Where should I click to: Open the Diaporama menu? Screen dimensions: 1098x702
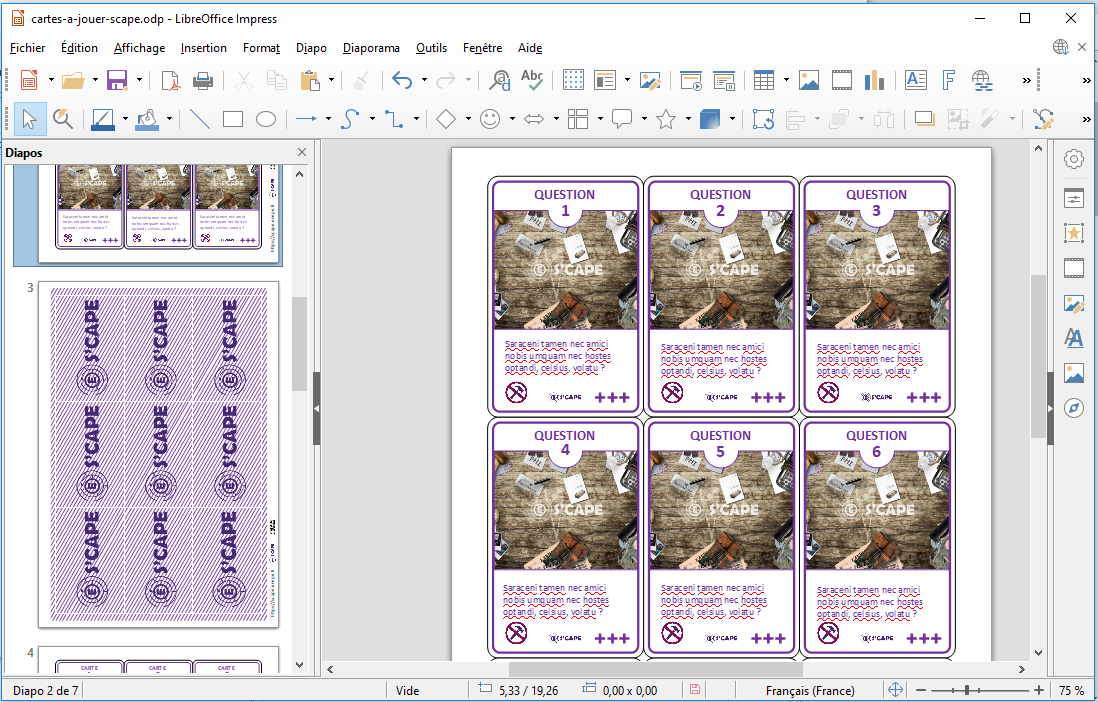coord(371,48)
